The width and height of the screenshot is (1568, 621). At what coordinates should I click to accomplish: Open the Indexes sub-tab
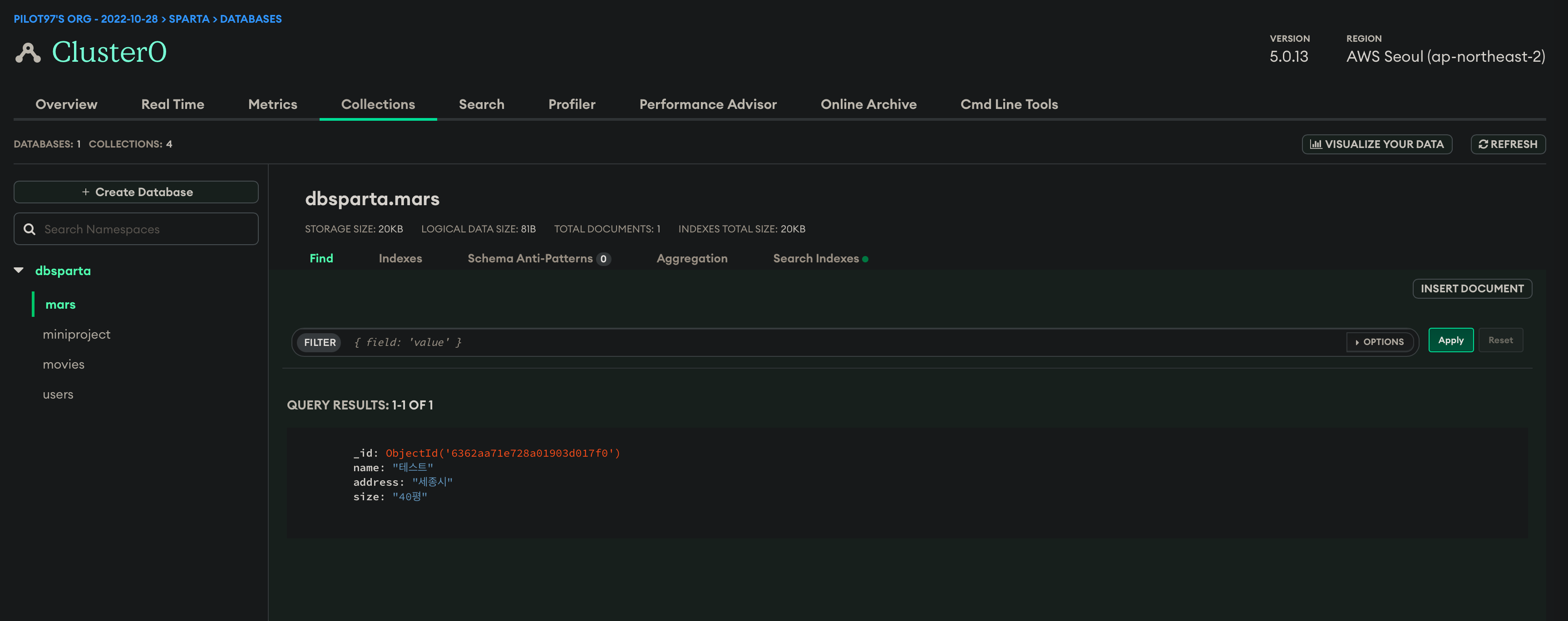[400, 258]
